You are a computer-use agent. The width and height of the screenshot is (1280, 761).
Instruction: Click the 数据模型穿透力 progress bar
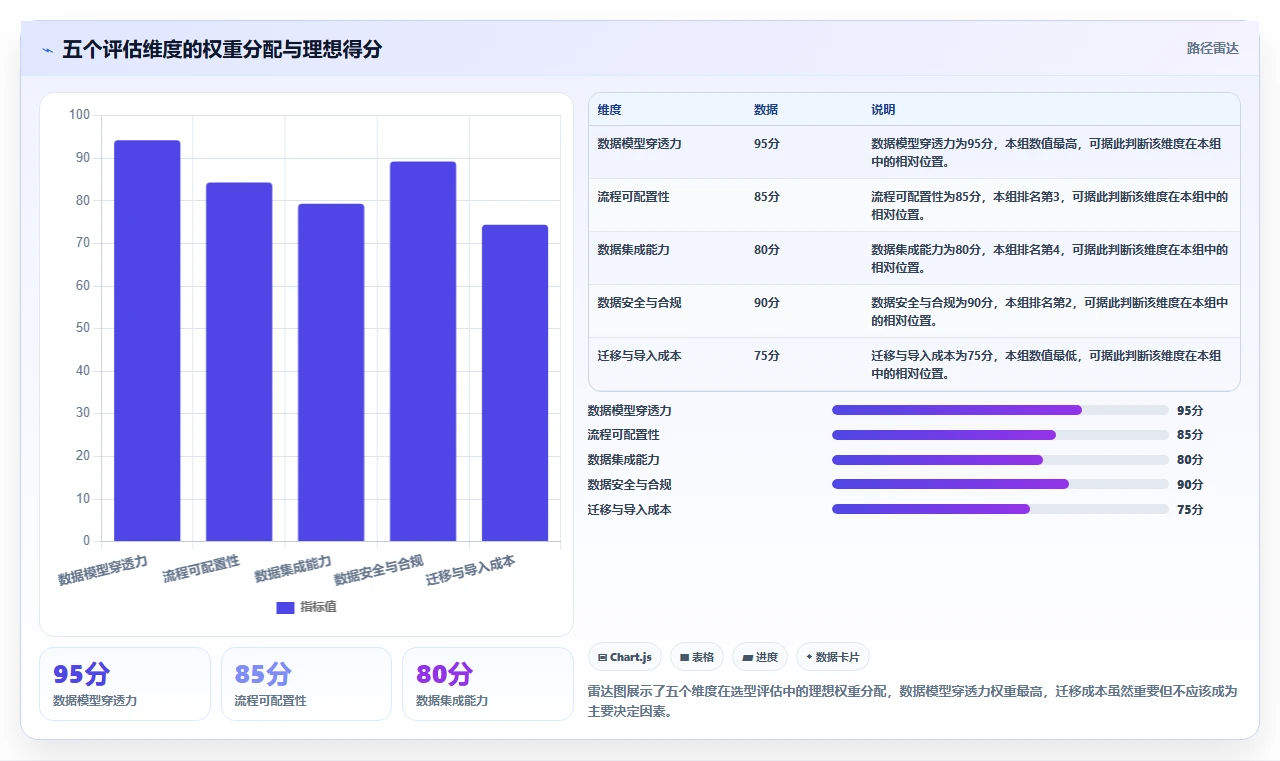pyautogui.click(x=1000, y=410)
